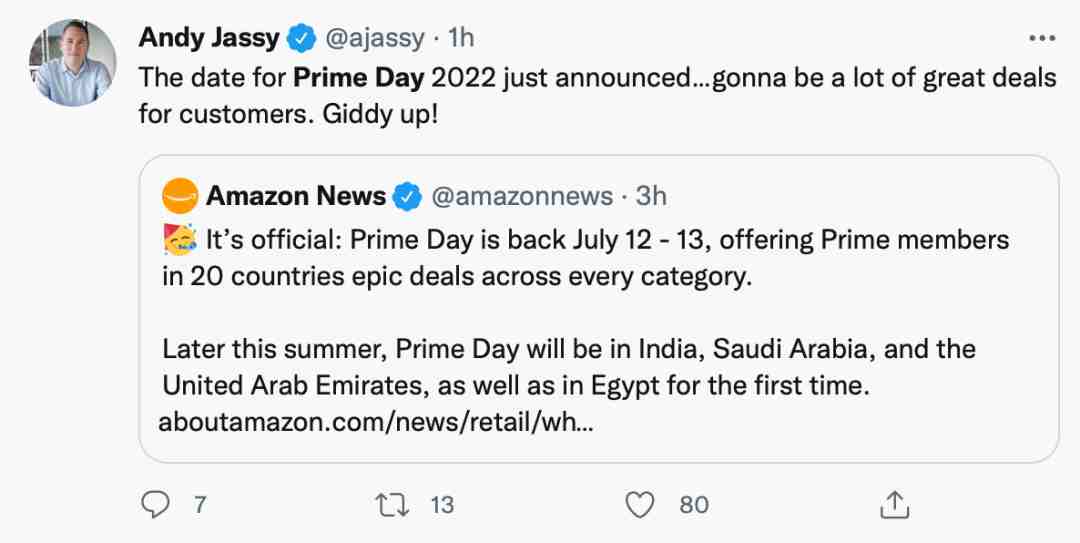Click verified badge next to Andy Jassy
This screenshot has height=543, width=1080.
(x=300, y=39)
